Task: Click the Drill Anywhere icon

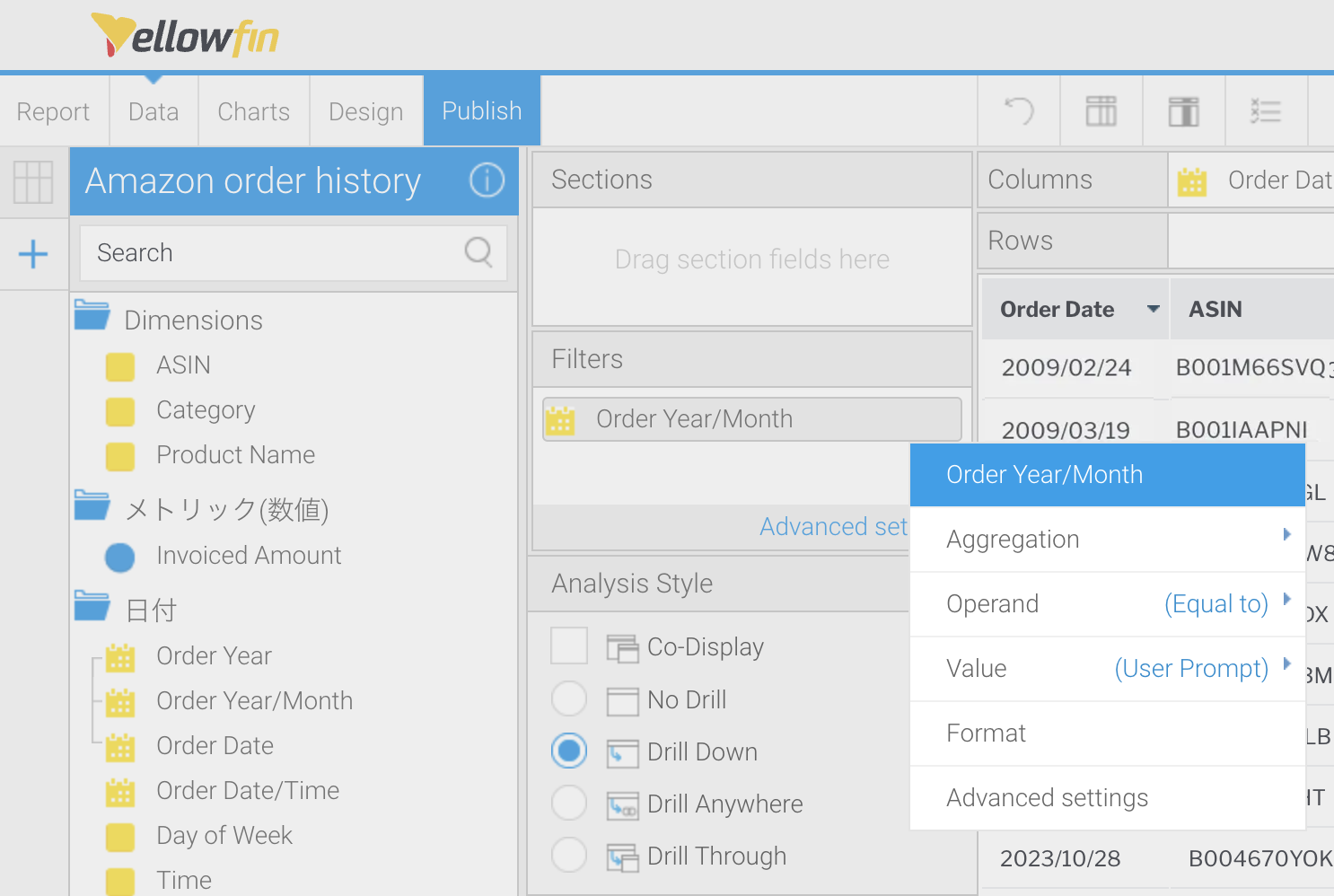Action: pyautogui.click(x=622, y=805)
